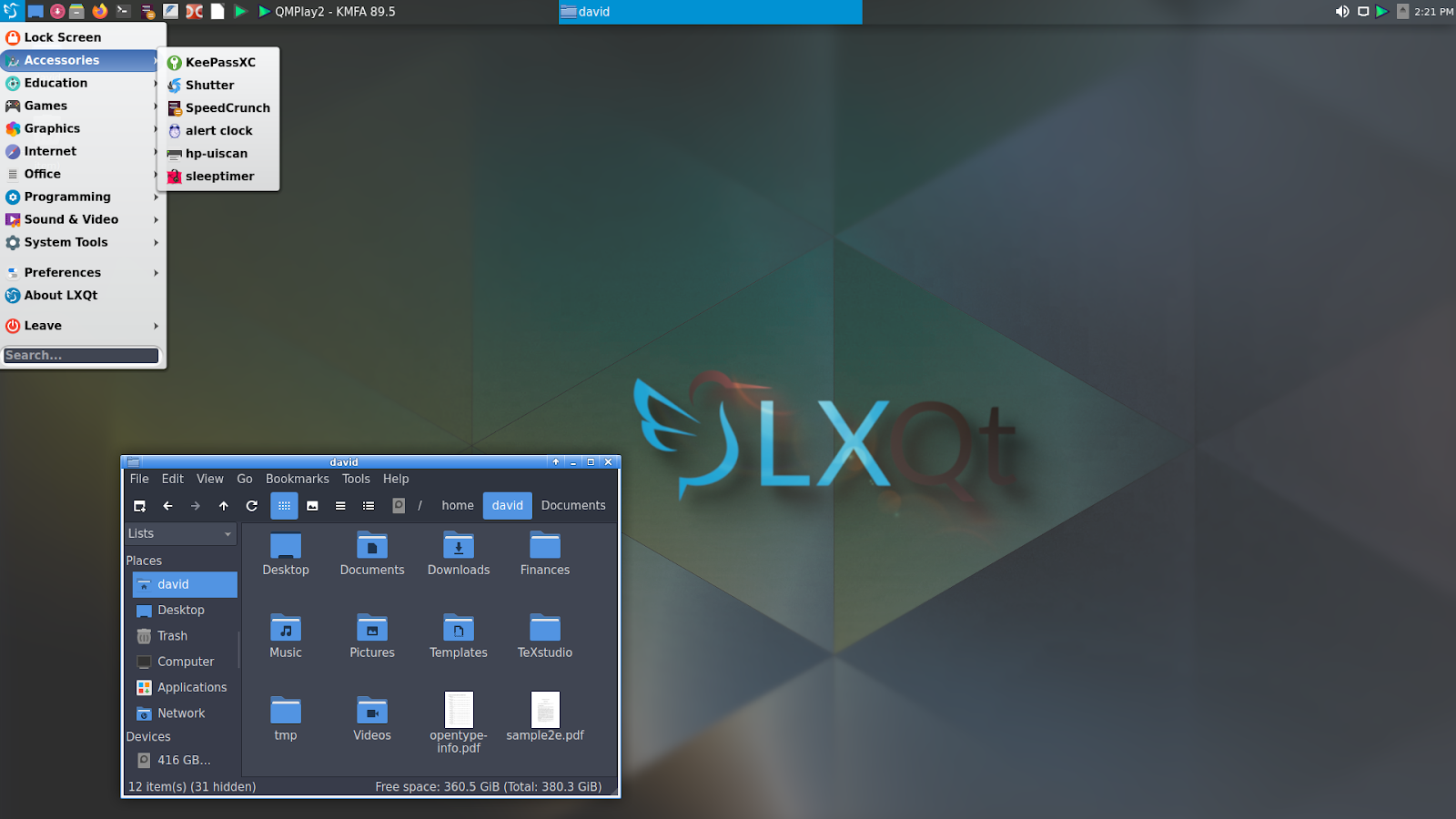Show desktop via panel icon
1456x819 pixels.
click(35, 11)
